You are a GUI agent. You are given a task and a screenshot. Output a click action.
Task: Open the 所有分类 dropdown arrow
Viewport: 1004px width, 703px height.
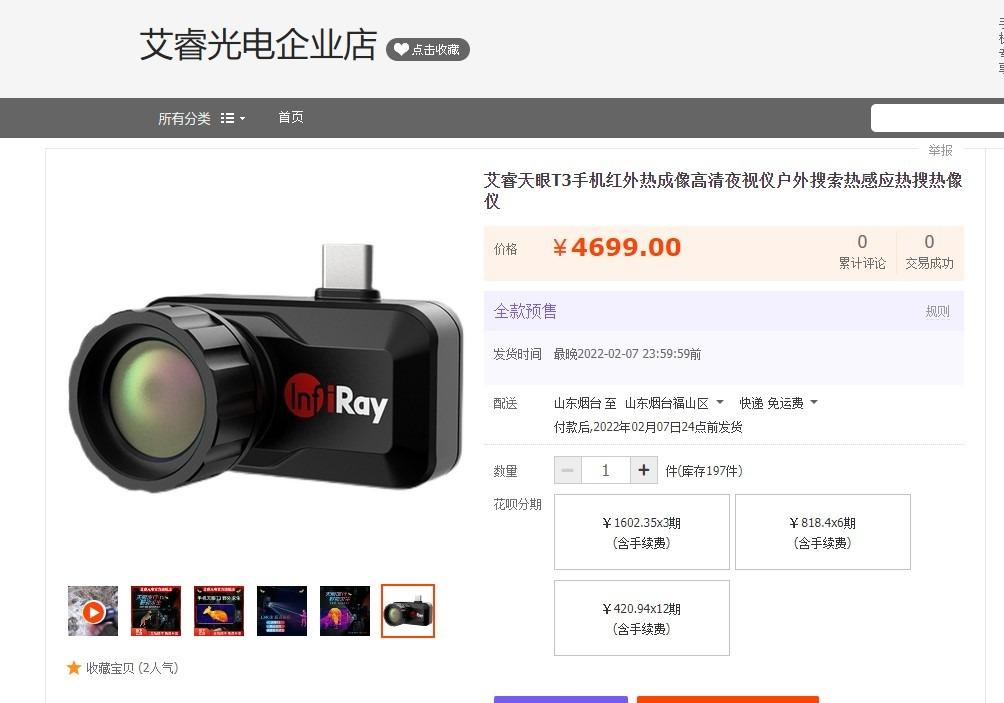[243, 119]
